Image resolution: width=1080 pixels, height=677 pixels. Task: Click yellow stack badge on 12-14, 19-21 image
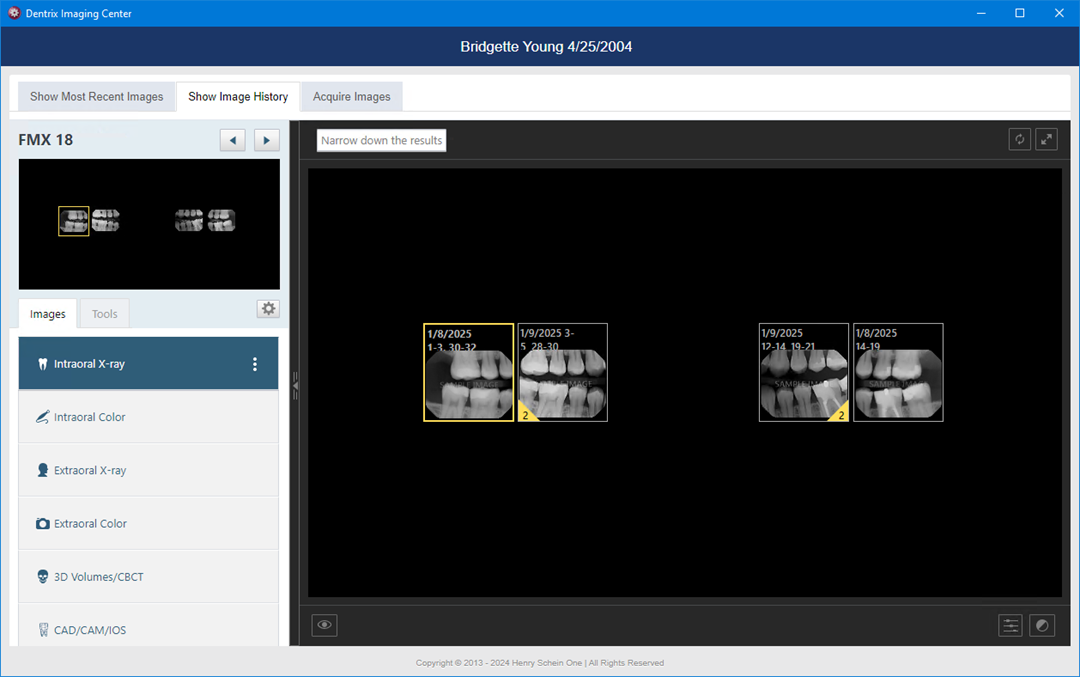click(840, 413)
